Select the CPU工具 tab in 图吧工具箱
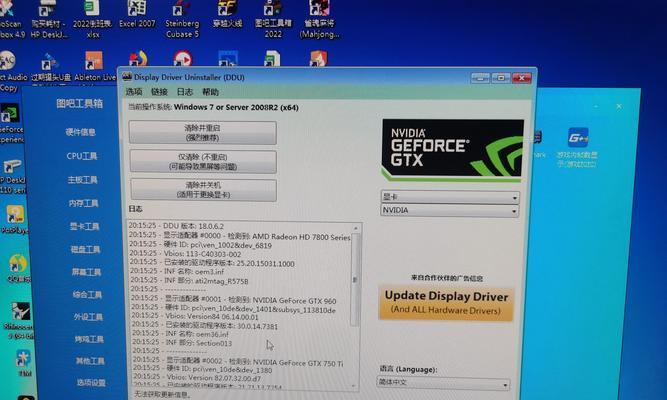667x400 pixels. click(82, 156)
